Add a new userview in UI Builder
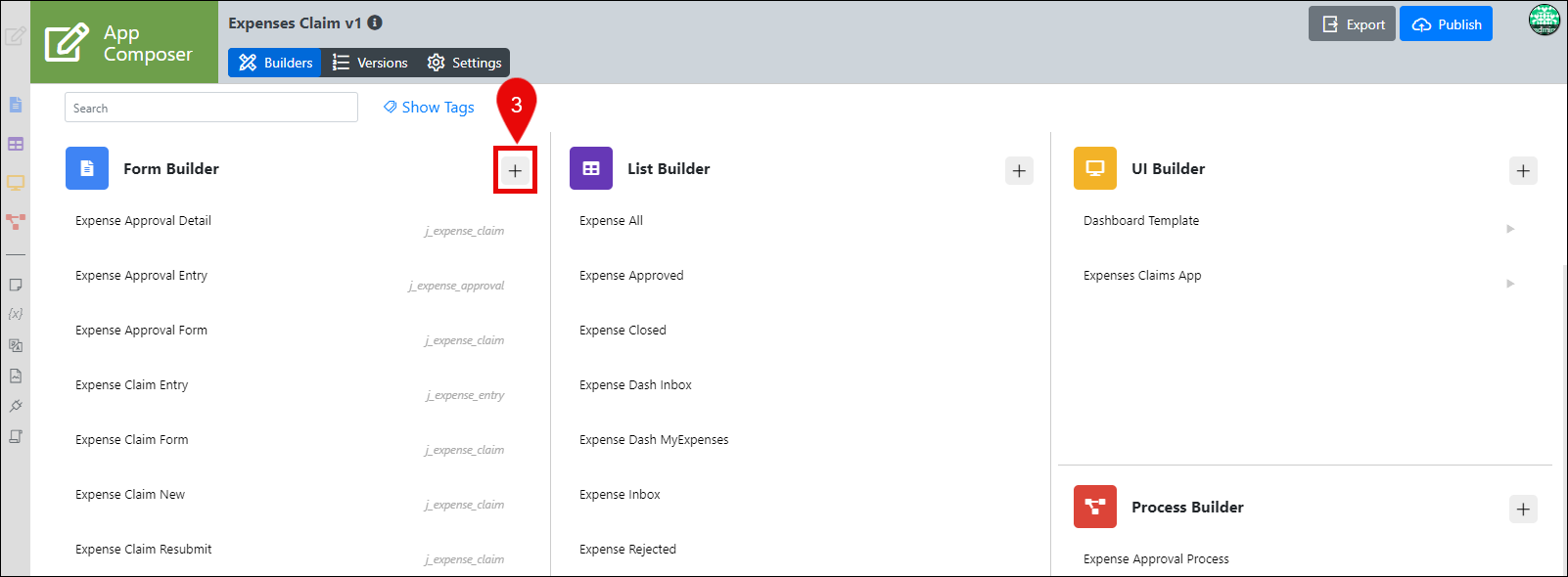Screen dimensions: 1568x577 [1523, 170]
